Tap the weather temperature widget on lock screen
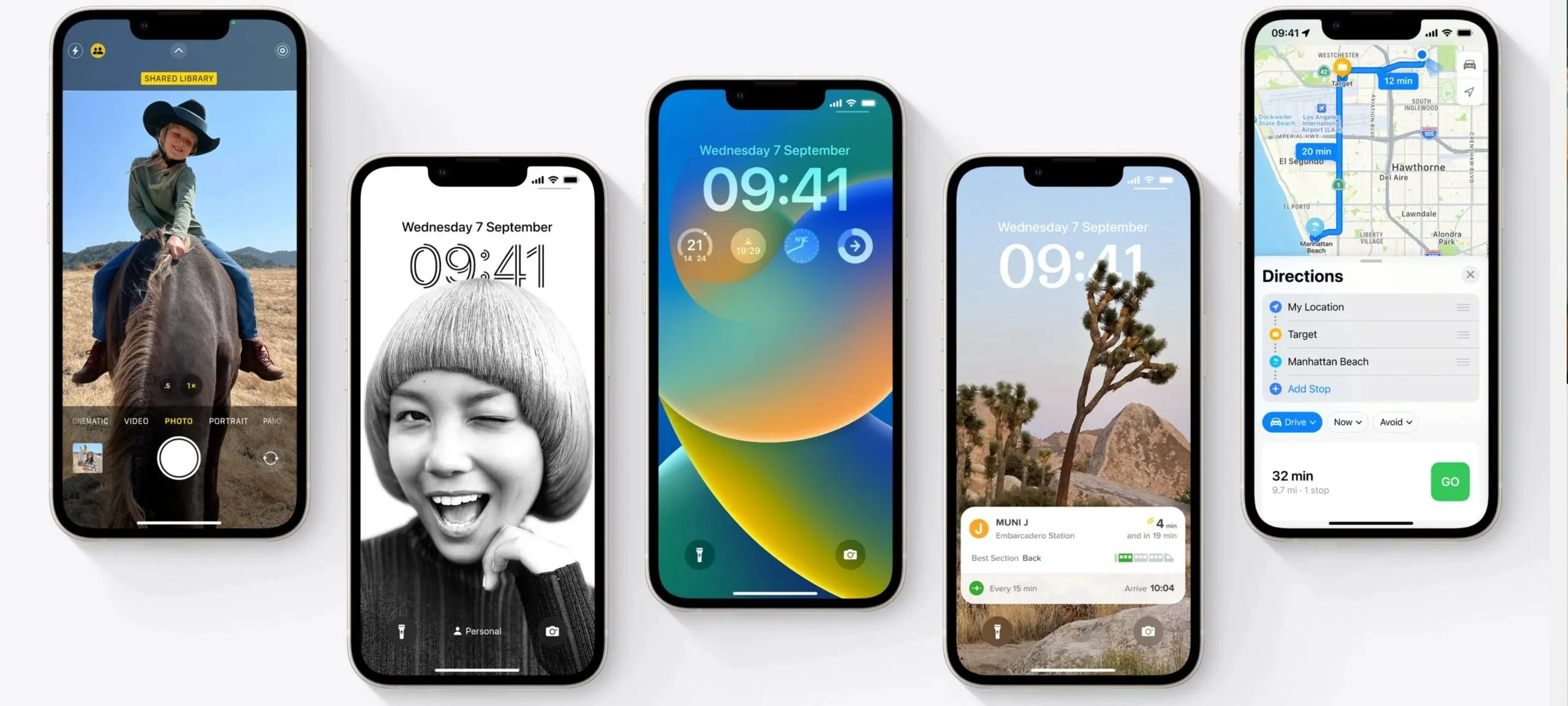Viewport: 1568px width, 706px height. (x=693, y=245)
